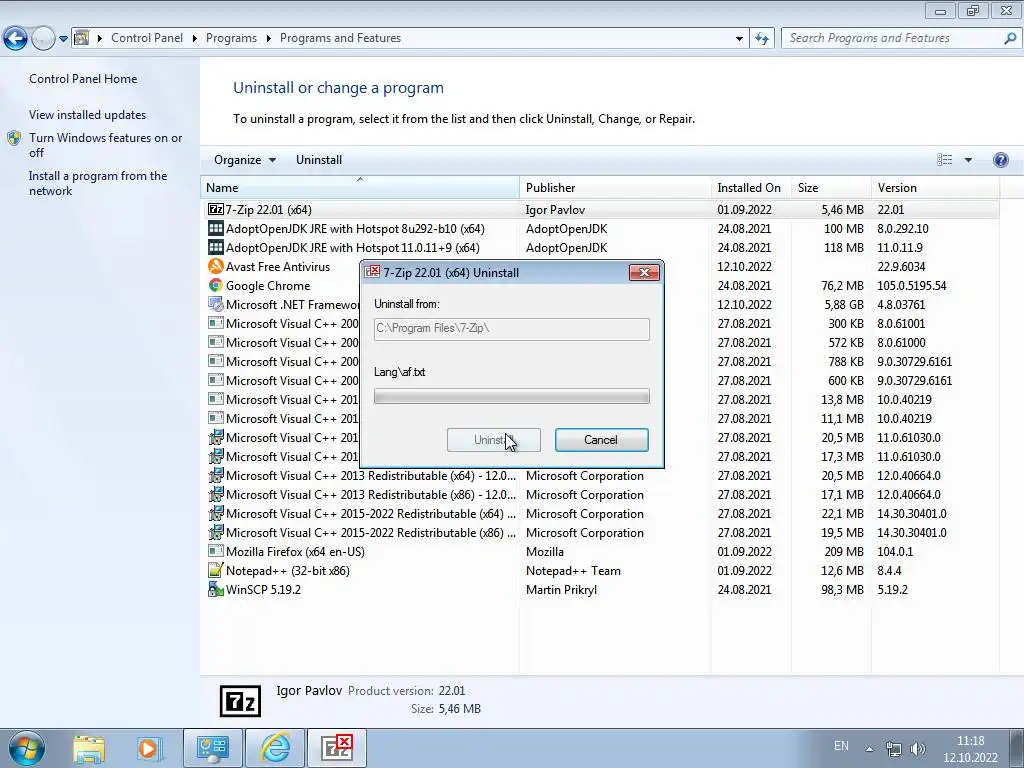Viewport: 1024px width, 768px height.
Task: Sort by the Publisher column header
Action: click(x=615, y=187)
